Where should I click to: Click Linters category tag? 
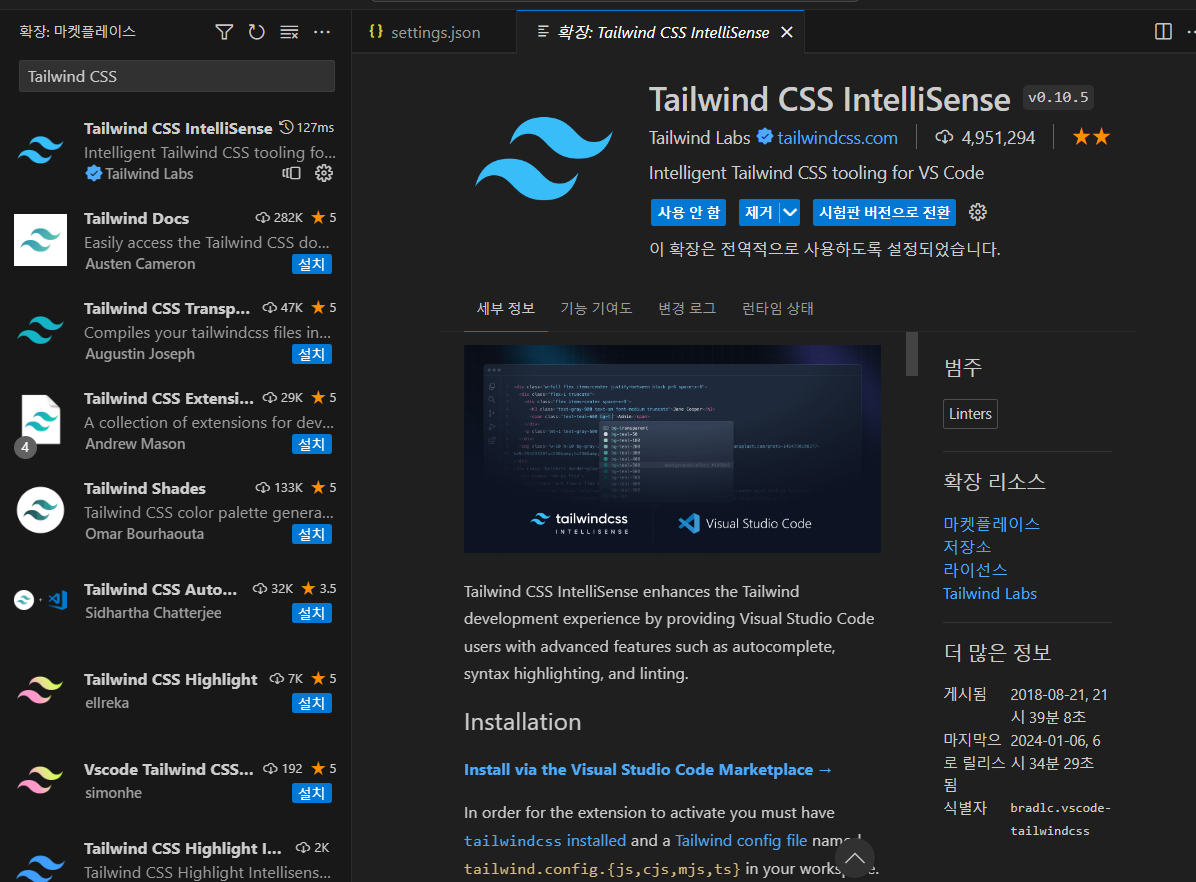coord(970,414)
